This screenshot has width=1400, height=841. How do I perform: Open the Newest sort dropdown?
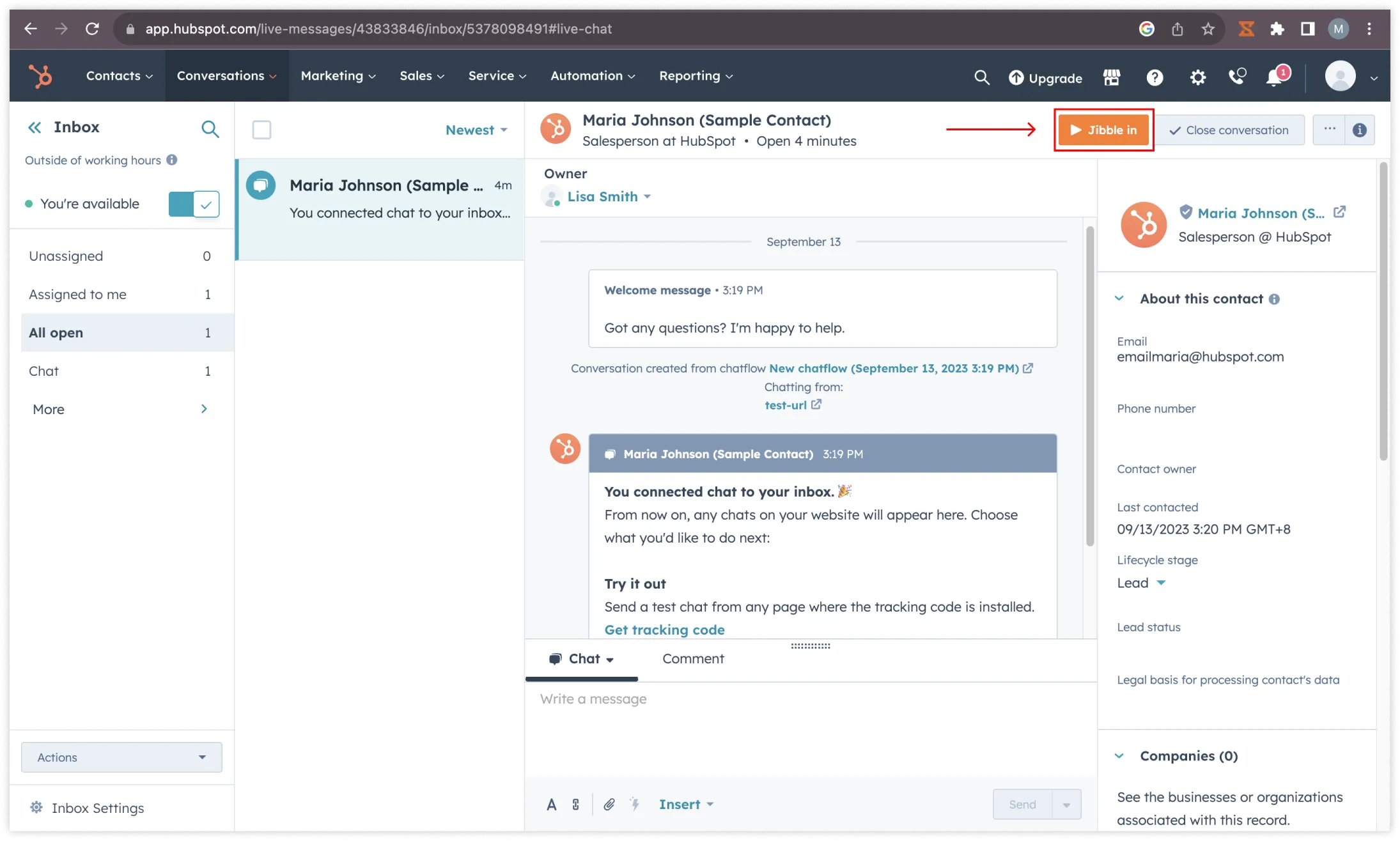[476, 130]
